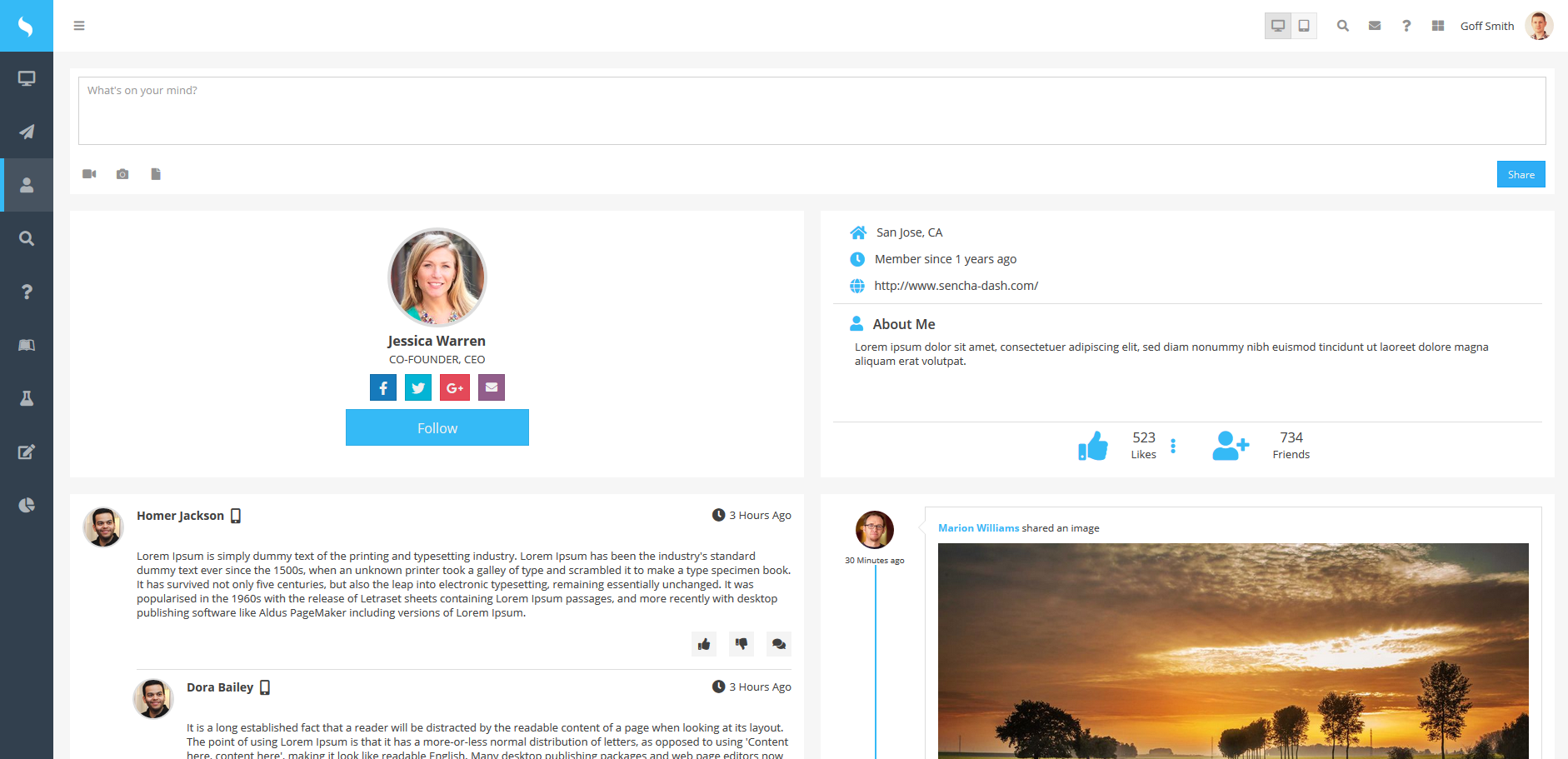Image resolution: width=1568 pixels, height=759 pixels.
Task: Click the header help question mark
Action: [1406, 26]
